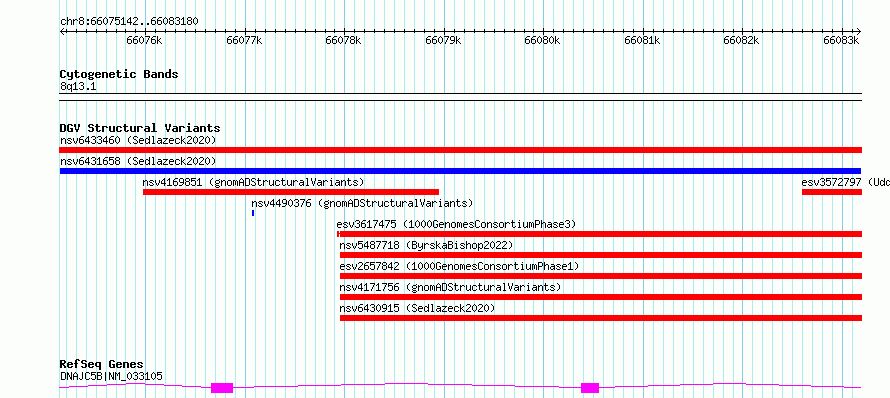Click the 66083k ruler tick label
890x398 pixels.
842,40
